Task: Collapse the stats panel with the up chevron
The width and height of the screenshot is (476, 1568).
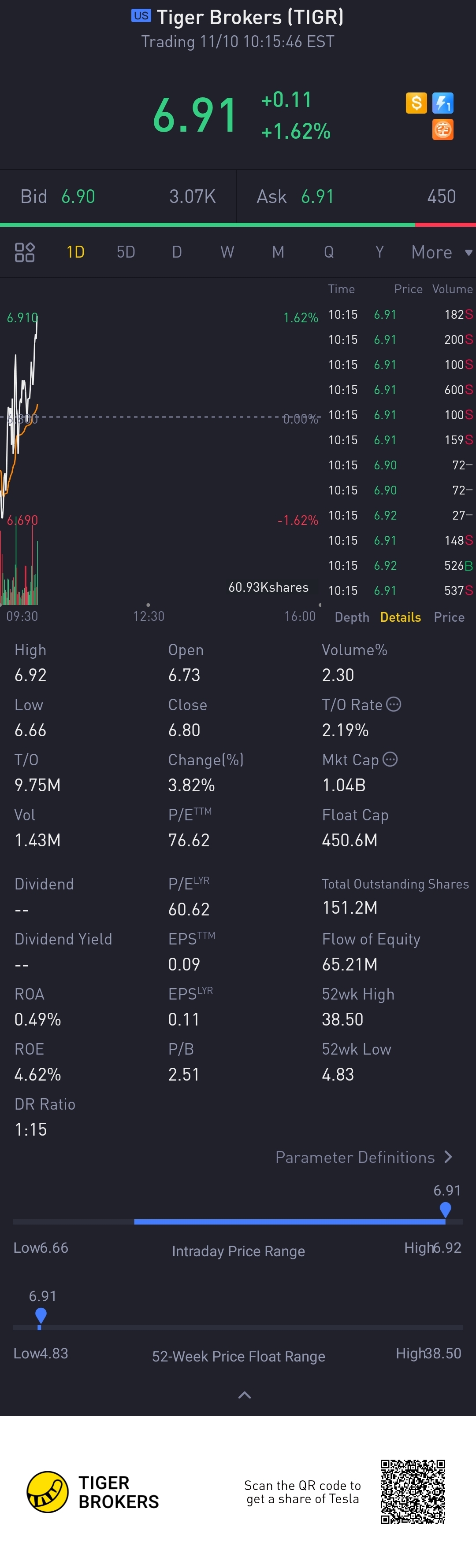Action: click(x=245, y=1395)
